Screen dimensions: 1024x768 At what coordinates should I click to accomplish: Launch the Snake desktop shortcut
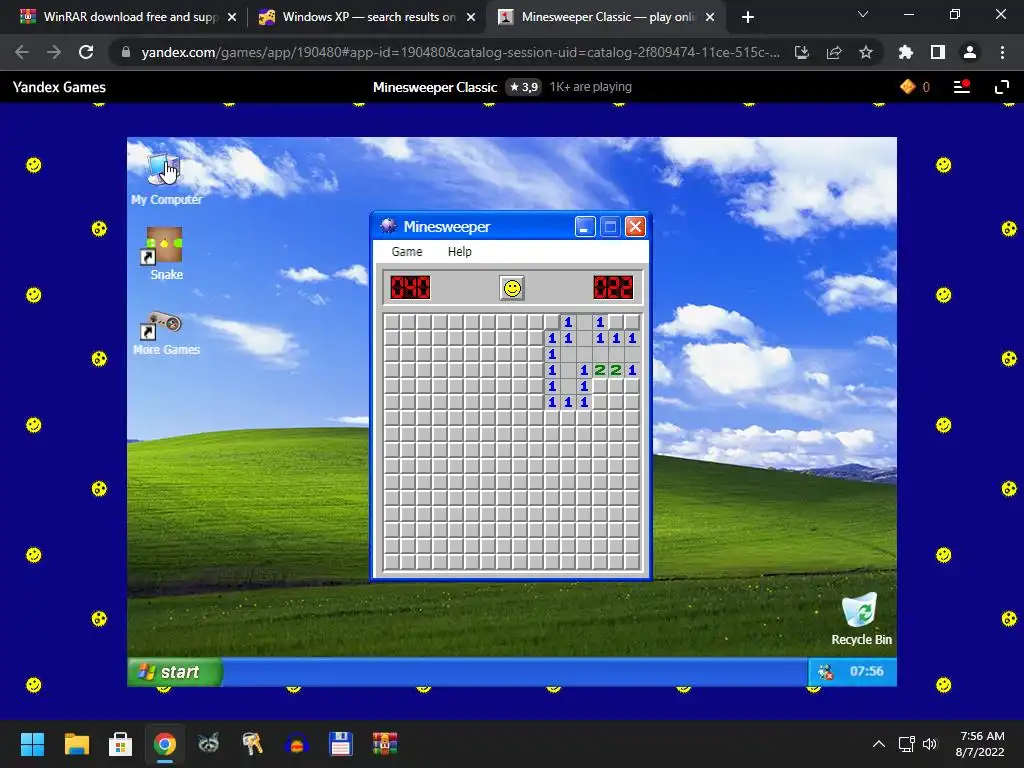[166, 254]
